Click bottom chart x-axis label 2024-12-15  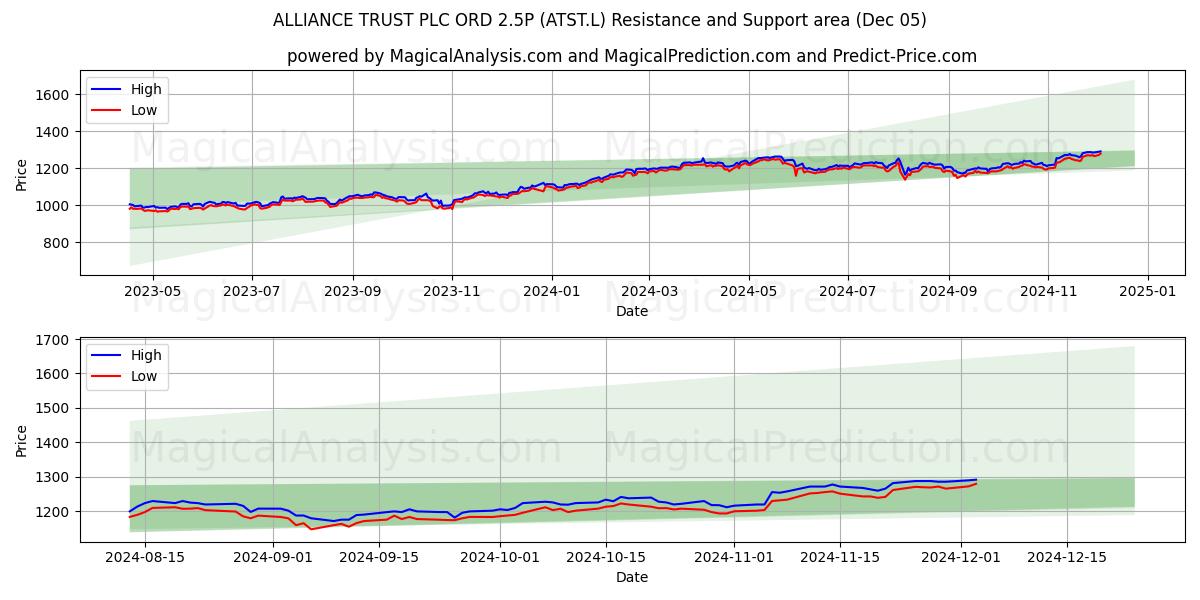tap(1066, 559)
